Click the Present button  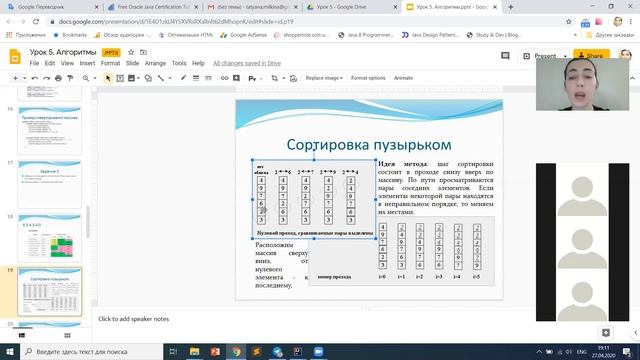[540, 56]
